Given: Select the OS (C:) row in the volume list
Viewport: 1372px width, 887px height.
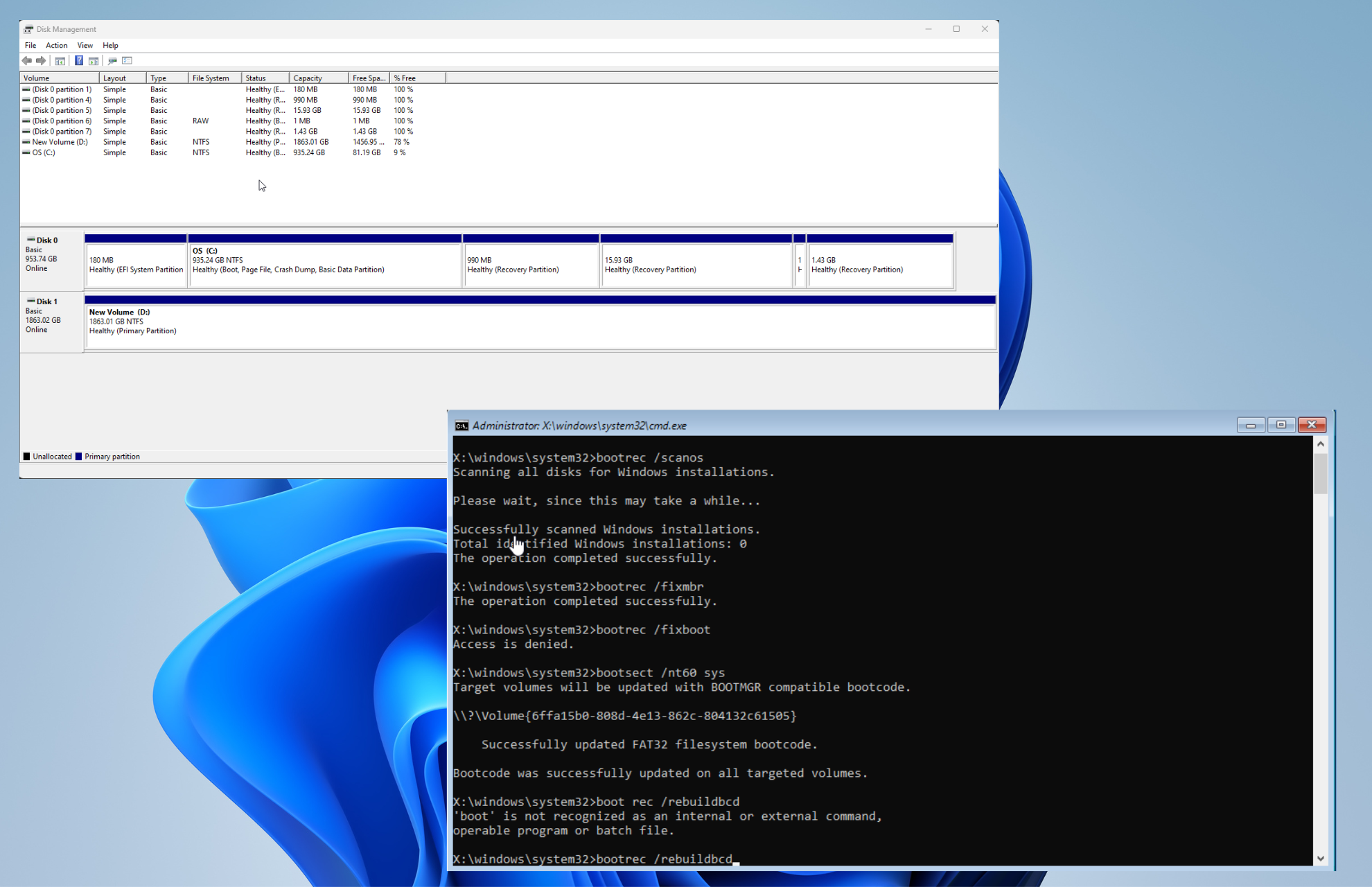Looking at the screenshot, I should pyautogui.click(x=44, y=152).
